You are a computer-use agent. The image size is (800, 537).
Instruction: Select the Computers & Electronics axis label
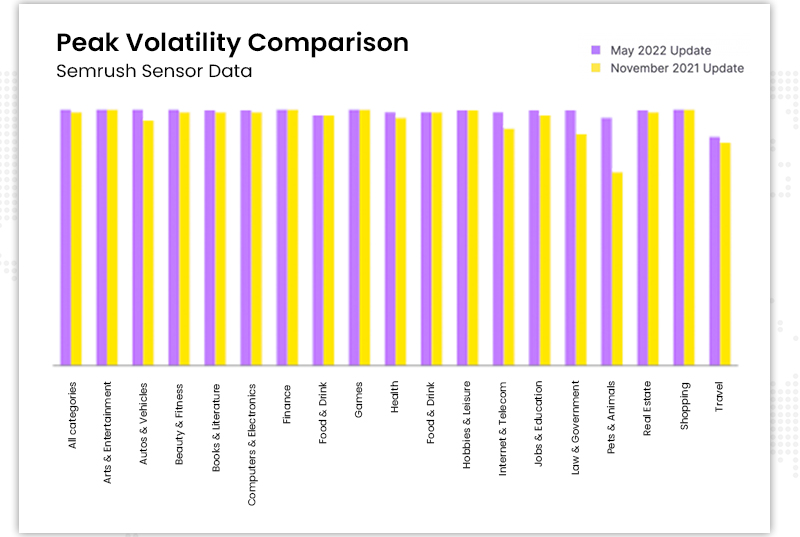(x=252, y=443)
